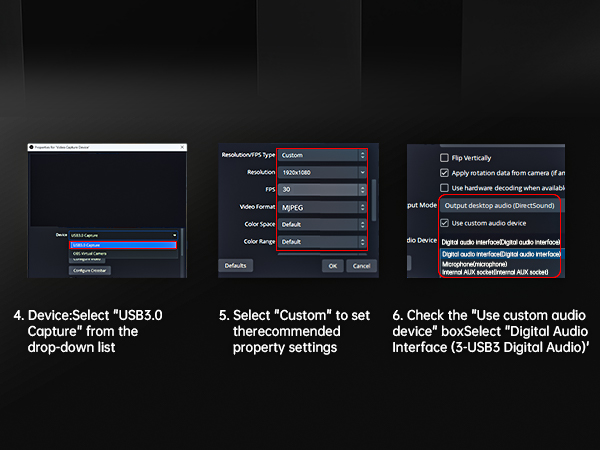This screenshot has height=450, width=600.
Task: Toggle Use custom audio device checkbox
Action: (444, 223)
